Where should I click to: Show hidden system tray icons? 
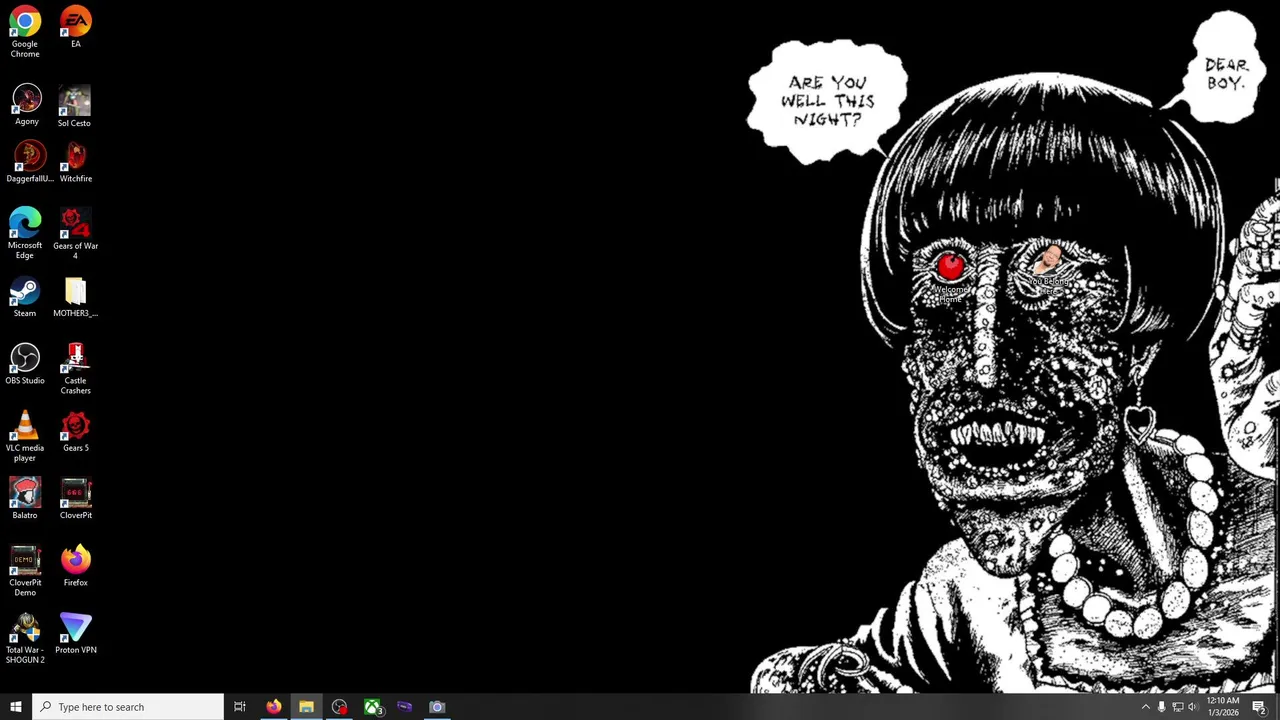(1145, 707)
